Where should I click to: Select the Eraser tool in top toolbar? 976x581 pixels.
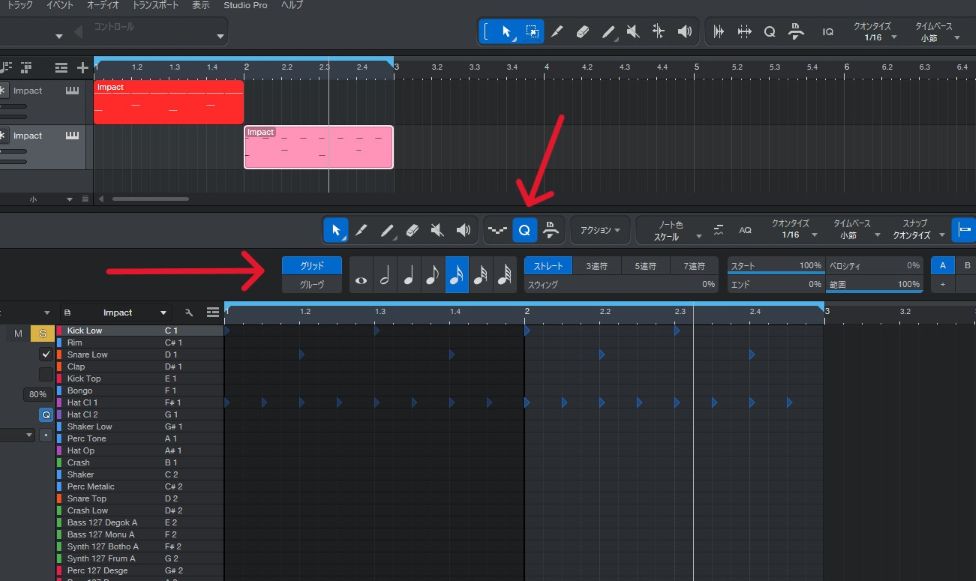click(x=583, y=31)
